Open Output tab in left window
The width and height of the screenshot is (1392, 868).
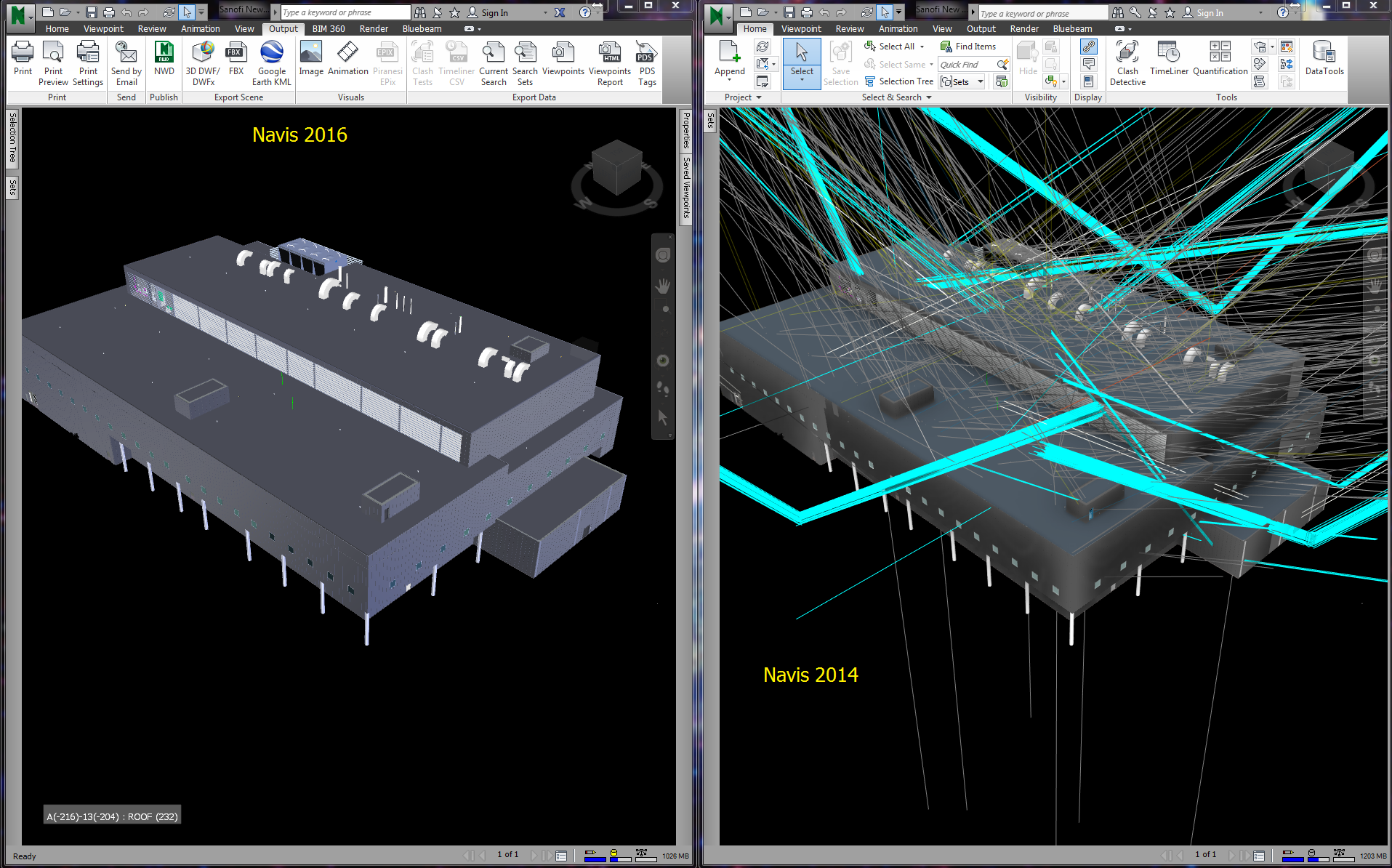283,29
